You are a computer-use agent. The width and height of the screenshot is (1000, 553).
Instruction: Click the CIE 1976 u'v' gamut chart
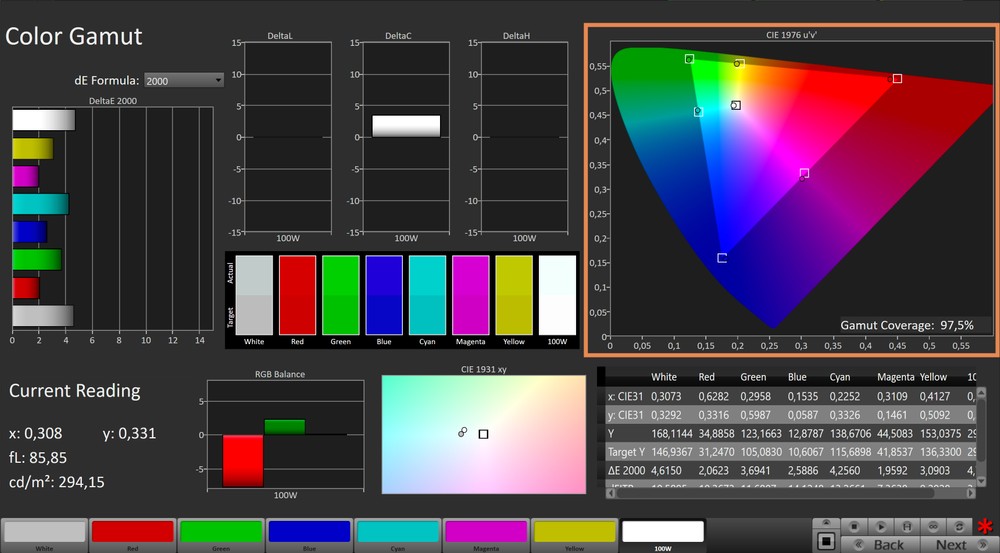(790, 190)
